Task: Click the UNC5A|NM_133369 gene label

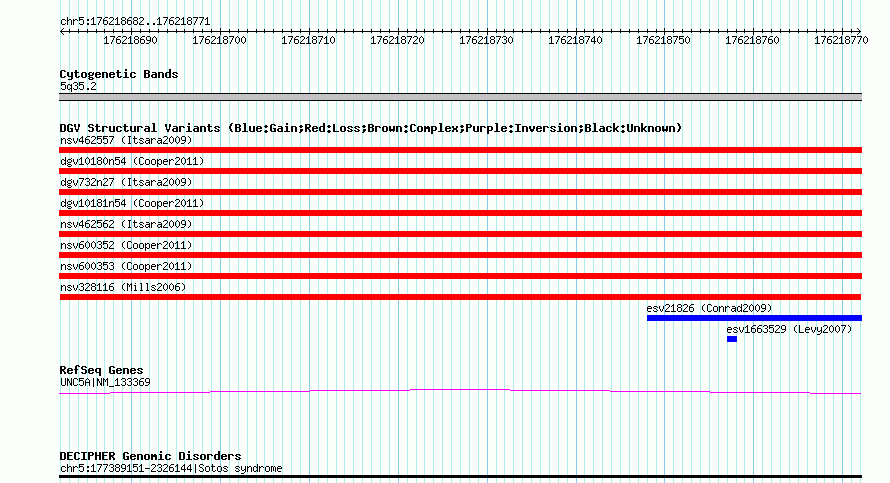Action: point(106,383)
